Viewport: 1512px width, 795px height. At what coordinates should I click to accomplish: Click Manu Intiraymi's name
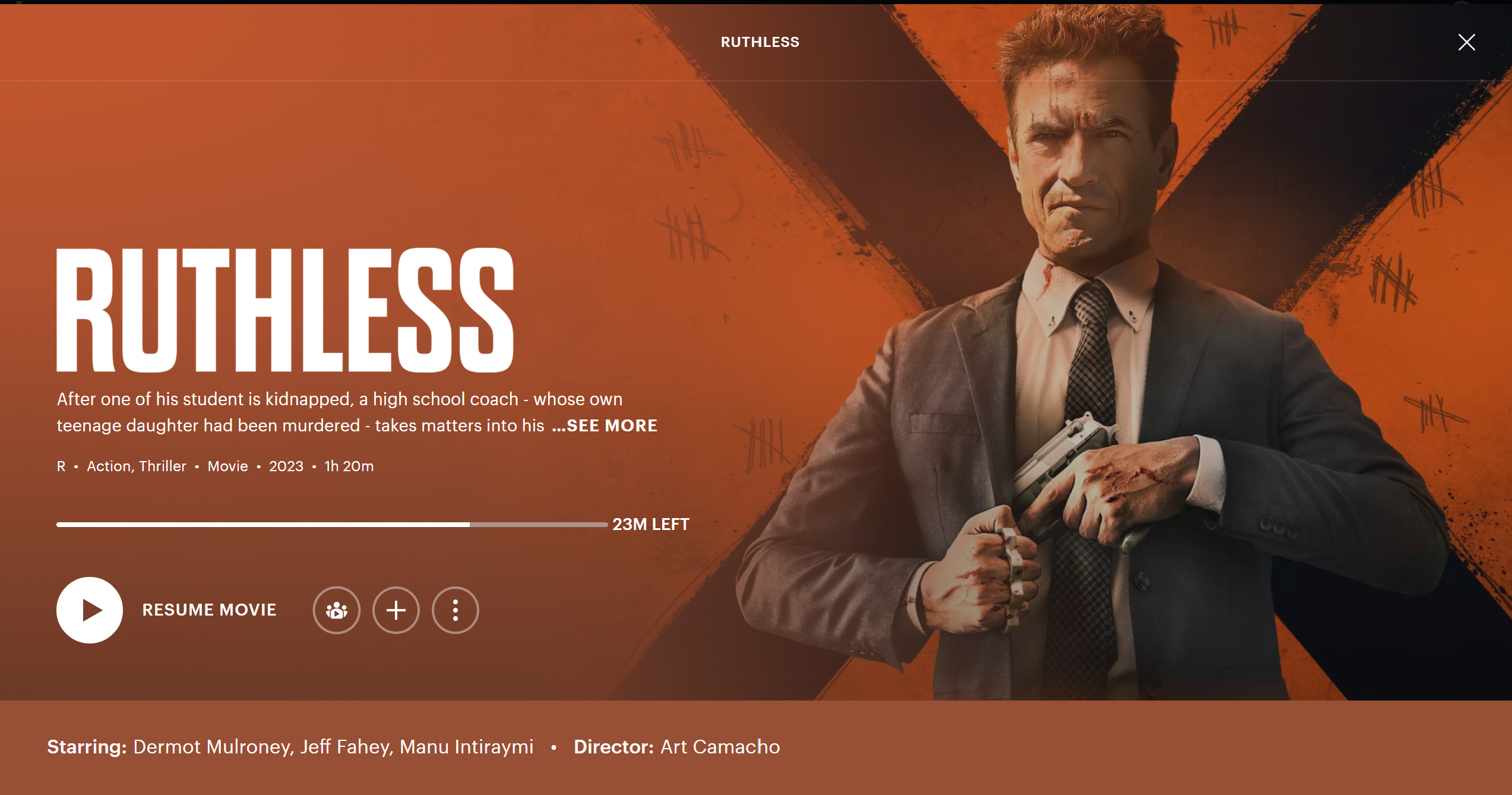467,746
